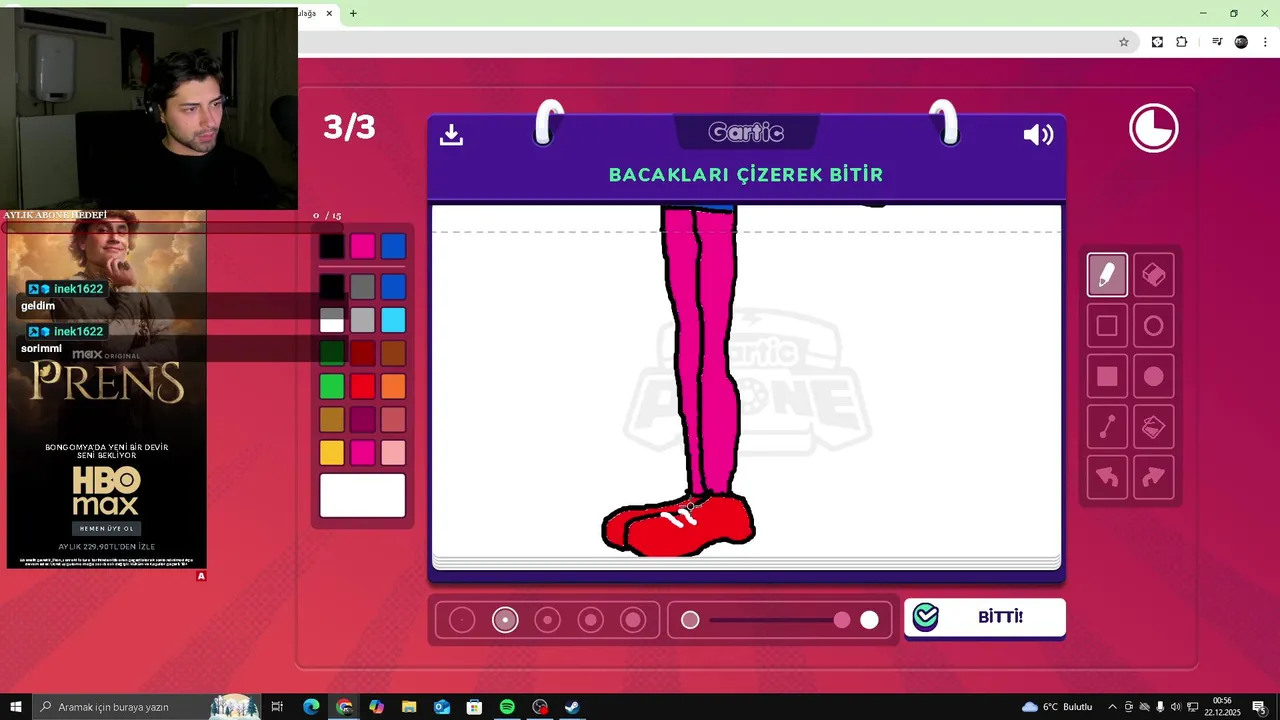
Task: Open the Windows Start menu
Action: [15, 707]
